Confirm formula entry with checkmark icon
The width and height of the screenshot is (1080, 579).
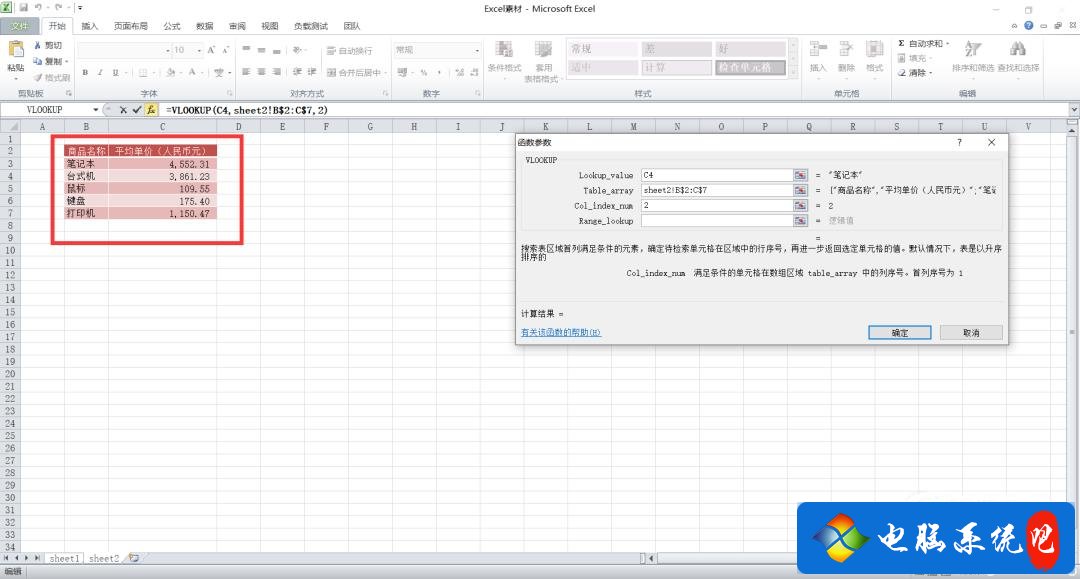pyautogui.click(x=137, y=110)
